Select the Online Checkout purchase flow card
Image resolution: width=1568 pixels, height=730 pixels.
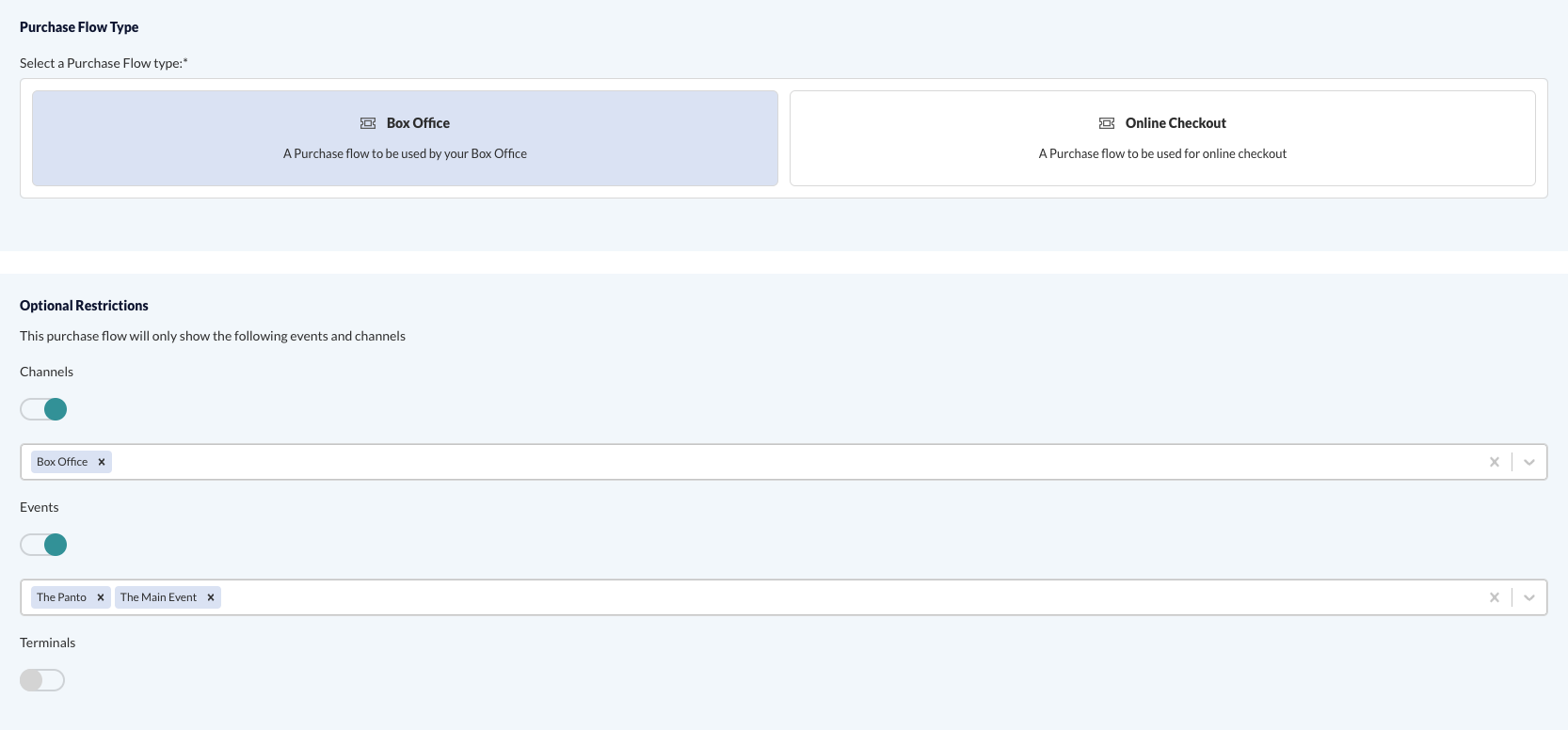[1162, 138]
